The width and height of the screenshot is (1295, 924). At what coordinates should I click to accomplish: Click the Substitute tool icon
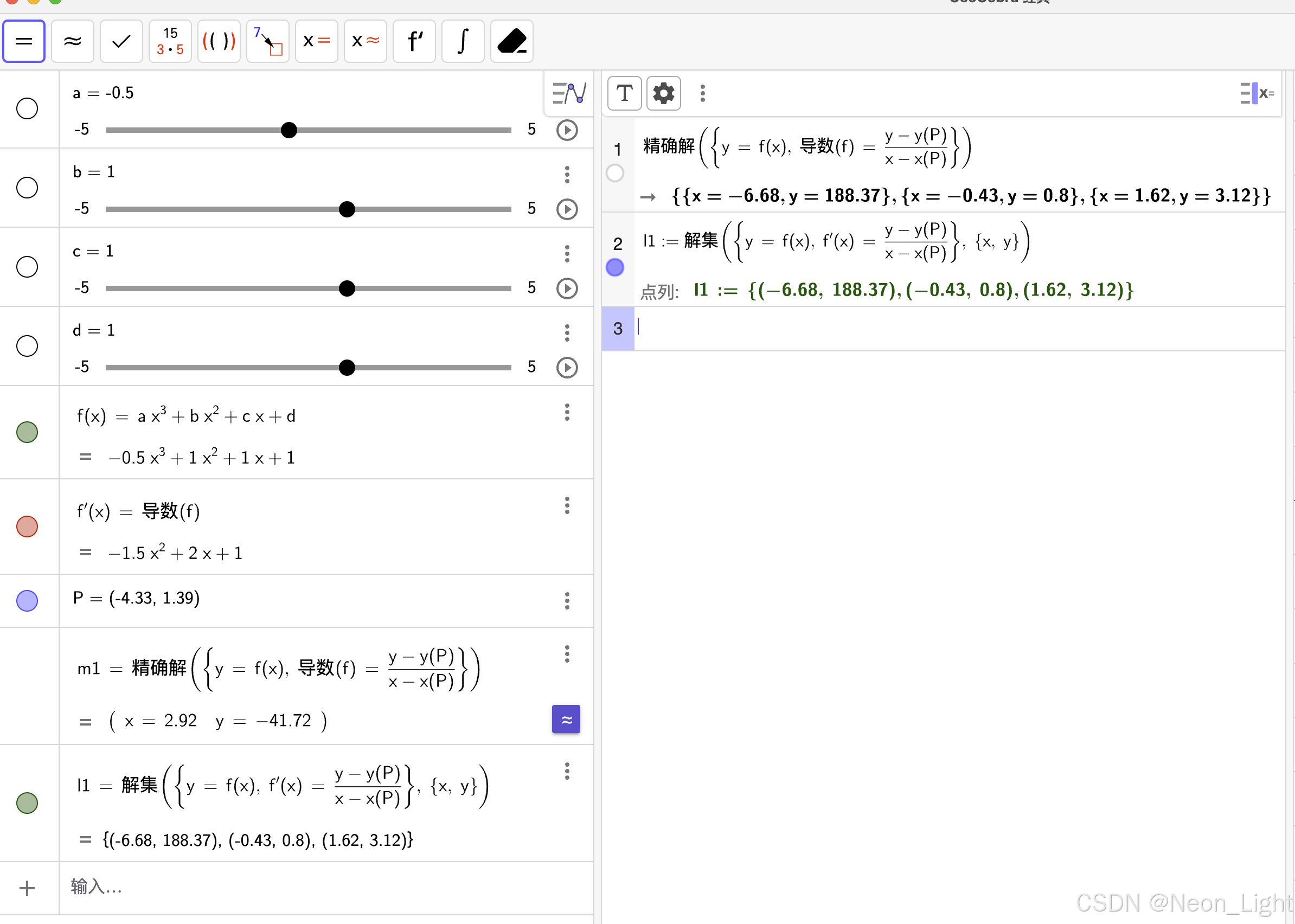point(268,41)
